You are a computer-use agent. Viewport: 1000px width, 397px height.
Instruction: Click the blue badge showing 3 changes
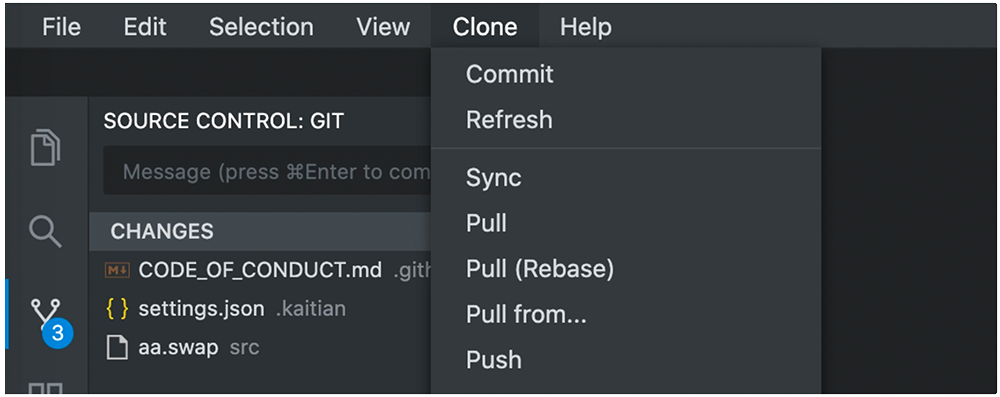57,333
